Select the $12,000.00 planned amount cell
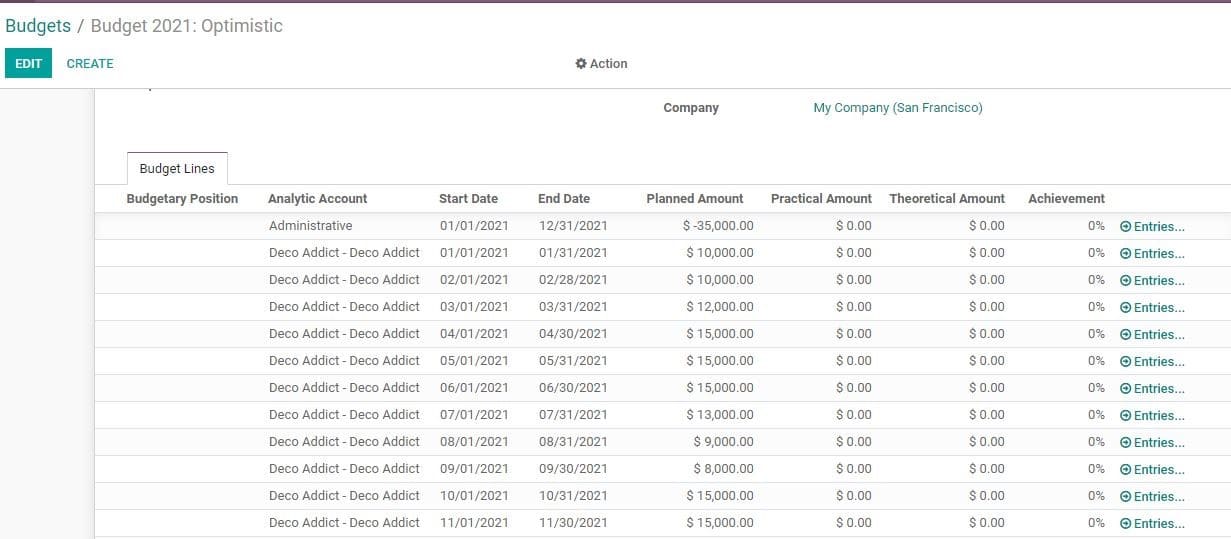 719,307
